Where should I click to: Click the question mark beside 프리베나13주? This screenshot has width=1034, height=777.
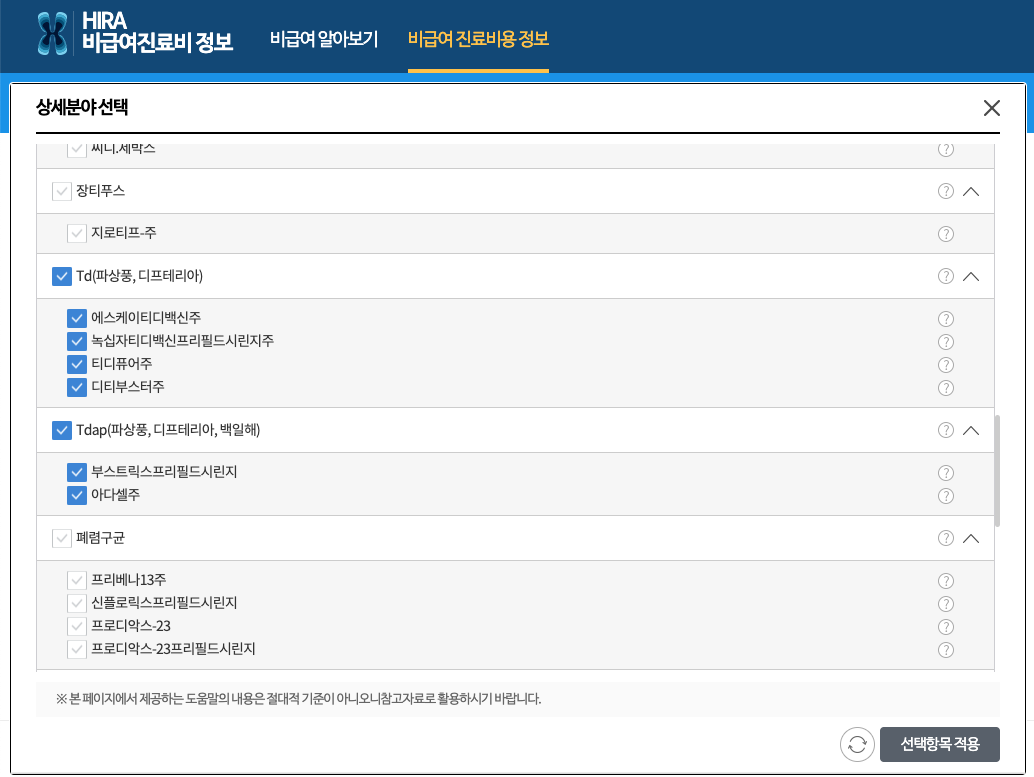[x=945, y=580]
